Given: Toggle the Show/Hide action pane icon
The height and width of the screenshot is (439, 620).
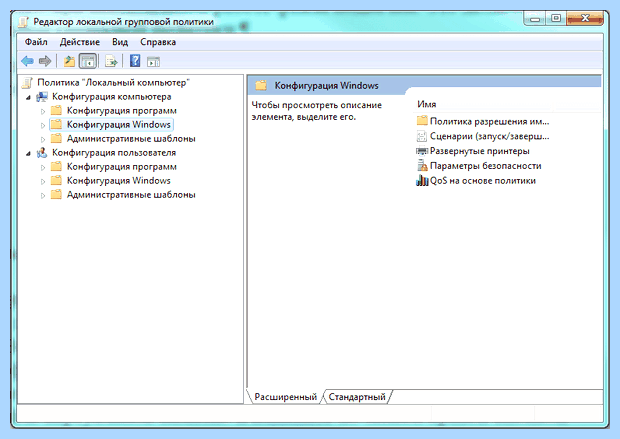Looking at the screenshot, I should point(153,62).
